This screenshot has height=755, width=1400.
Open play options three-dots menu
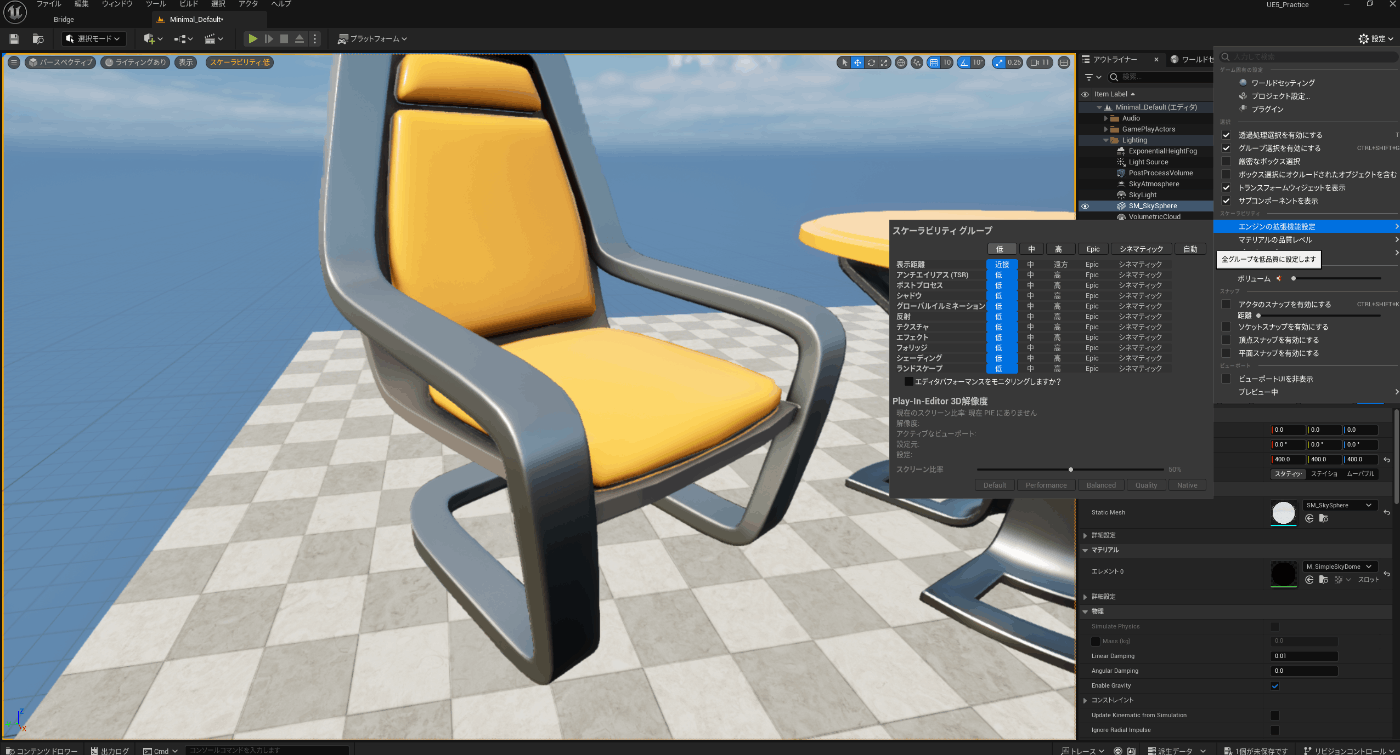pos(315,39)
